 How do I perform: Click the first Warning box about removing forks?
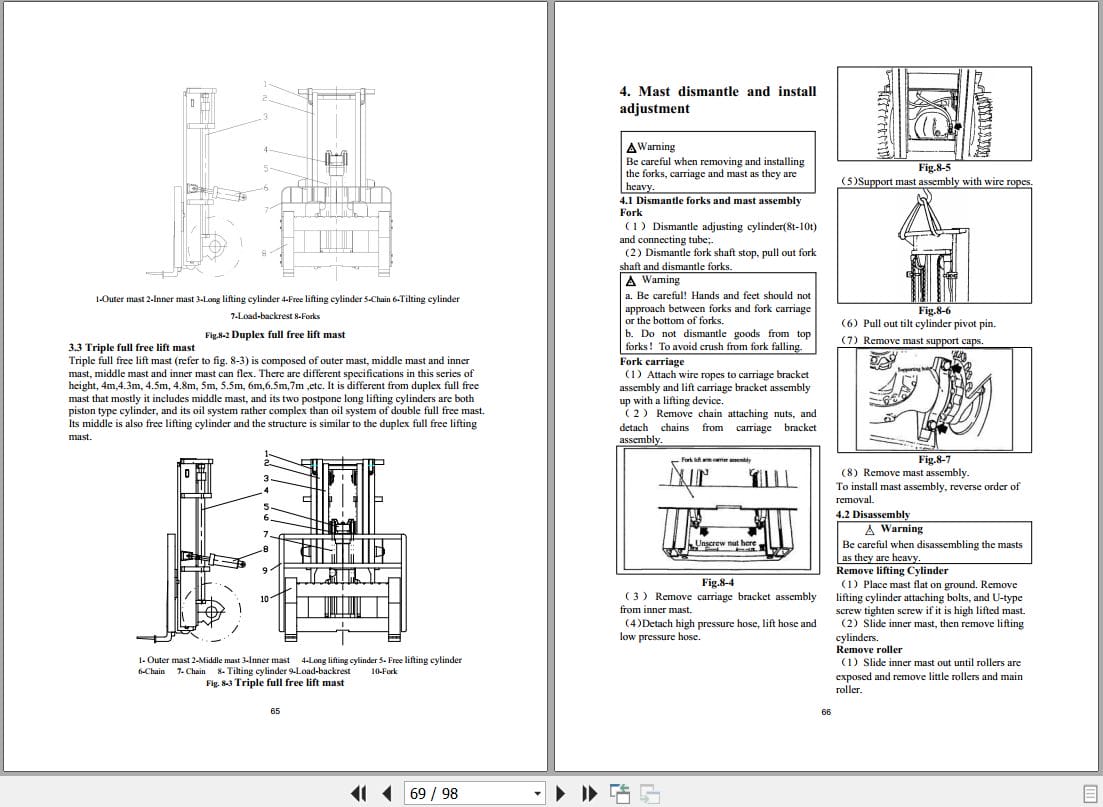pyautogui.click(x=718, y=162)
